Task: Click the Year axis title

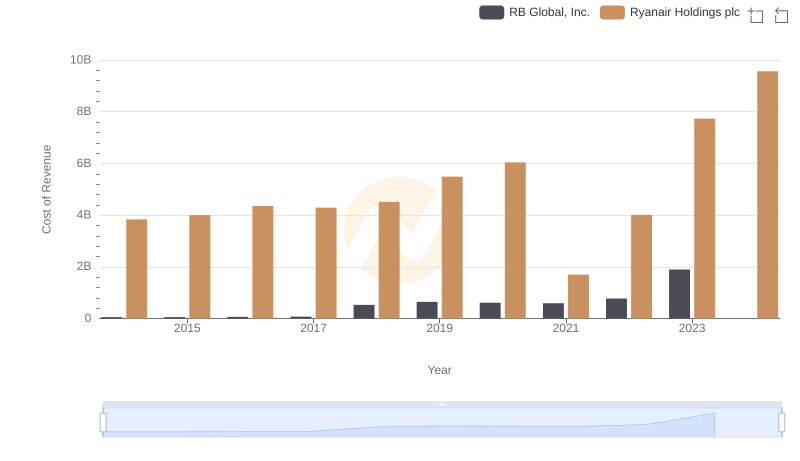Action: (439, 370)
